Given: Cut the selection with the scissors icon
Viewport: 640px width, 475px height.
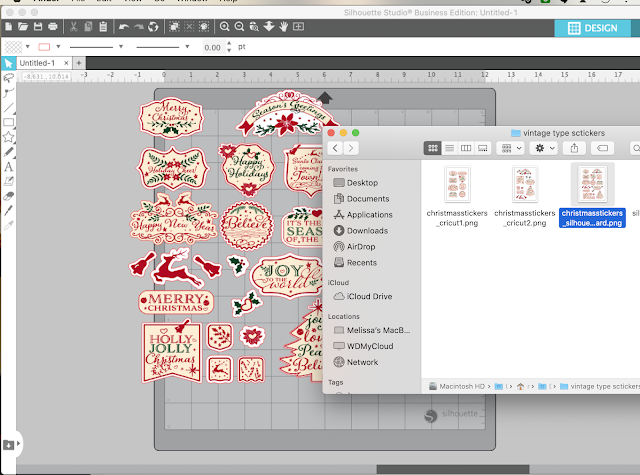Looking at the screenshot, I should coord(73,27).
